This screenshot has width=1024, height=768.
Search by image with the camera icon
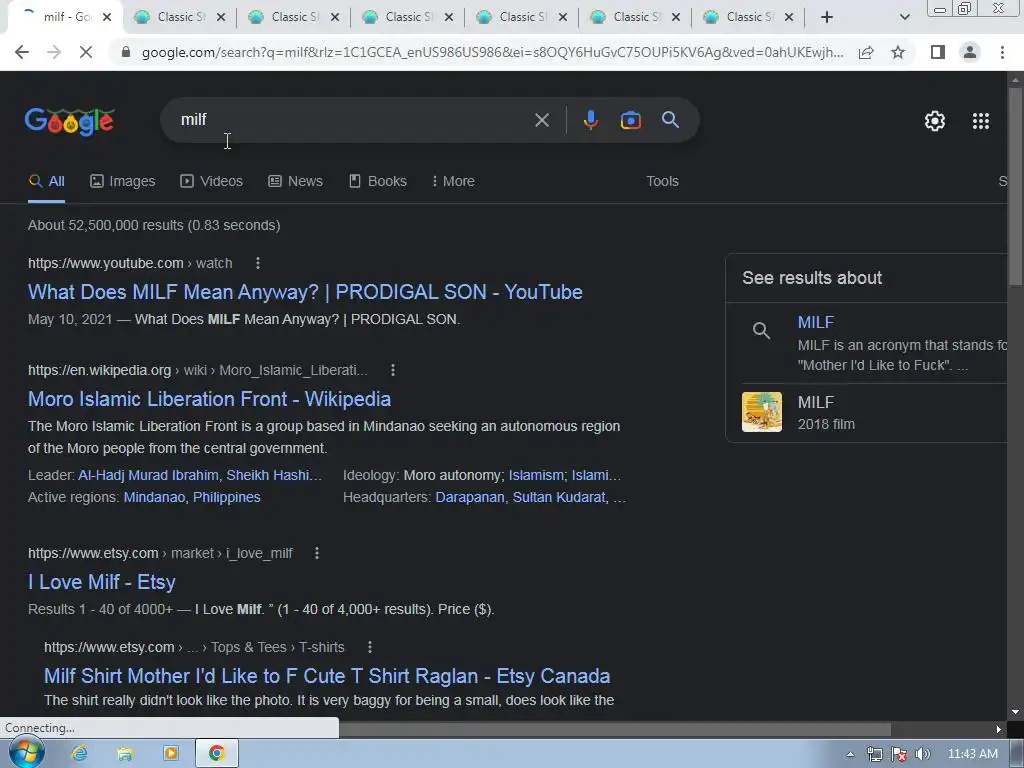click(630, 120)
